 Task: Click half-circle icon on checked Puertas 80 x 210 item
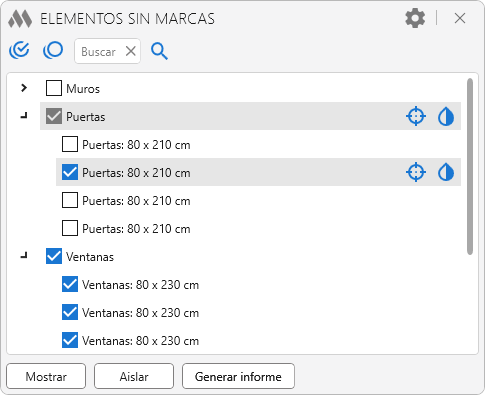pyautogui.click(x=446, y=173)
